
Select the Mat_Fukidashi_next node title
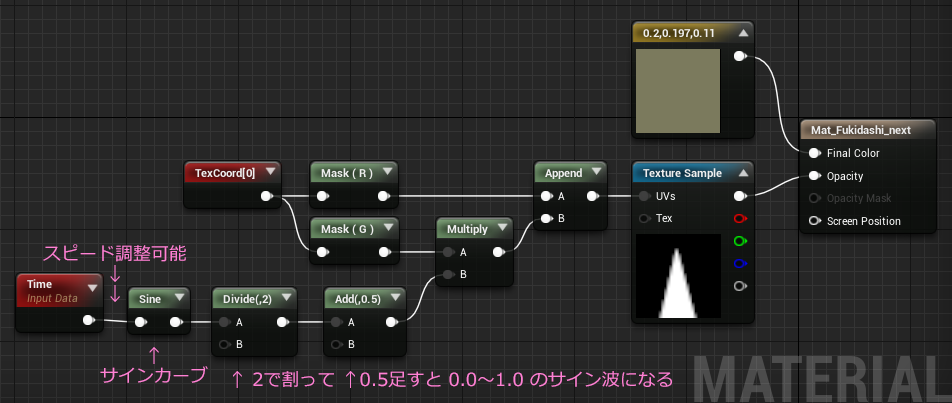862,130
